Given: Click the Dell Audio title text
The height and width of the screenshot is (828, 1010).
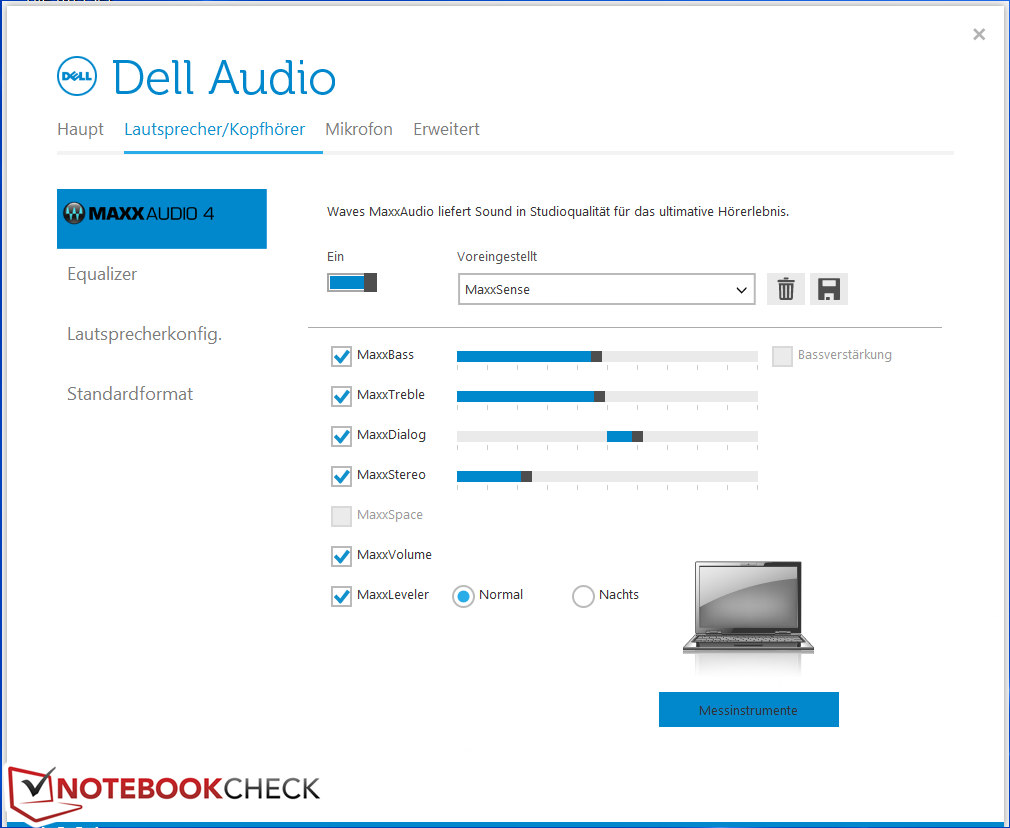Looking at the screenshot, I should click(x=224, y=77).
